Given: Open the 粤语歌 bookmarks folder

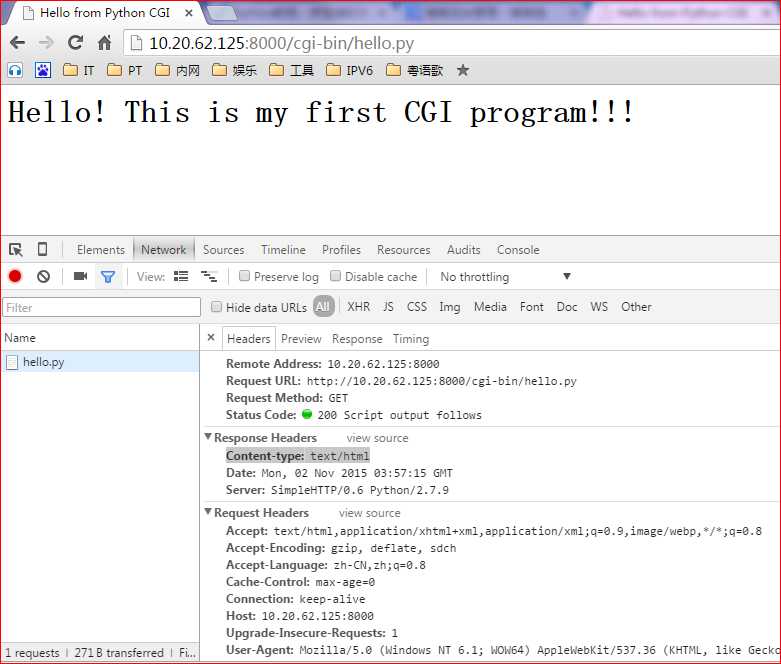Looking at the screenshot, I should tap(414, 70).
